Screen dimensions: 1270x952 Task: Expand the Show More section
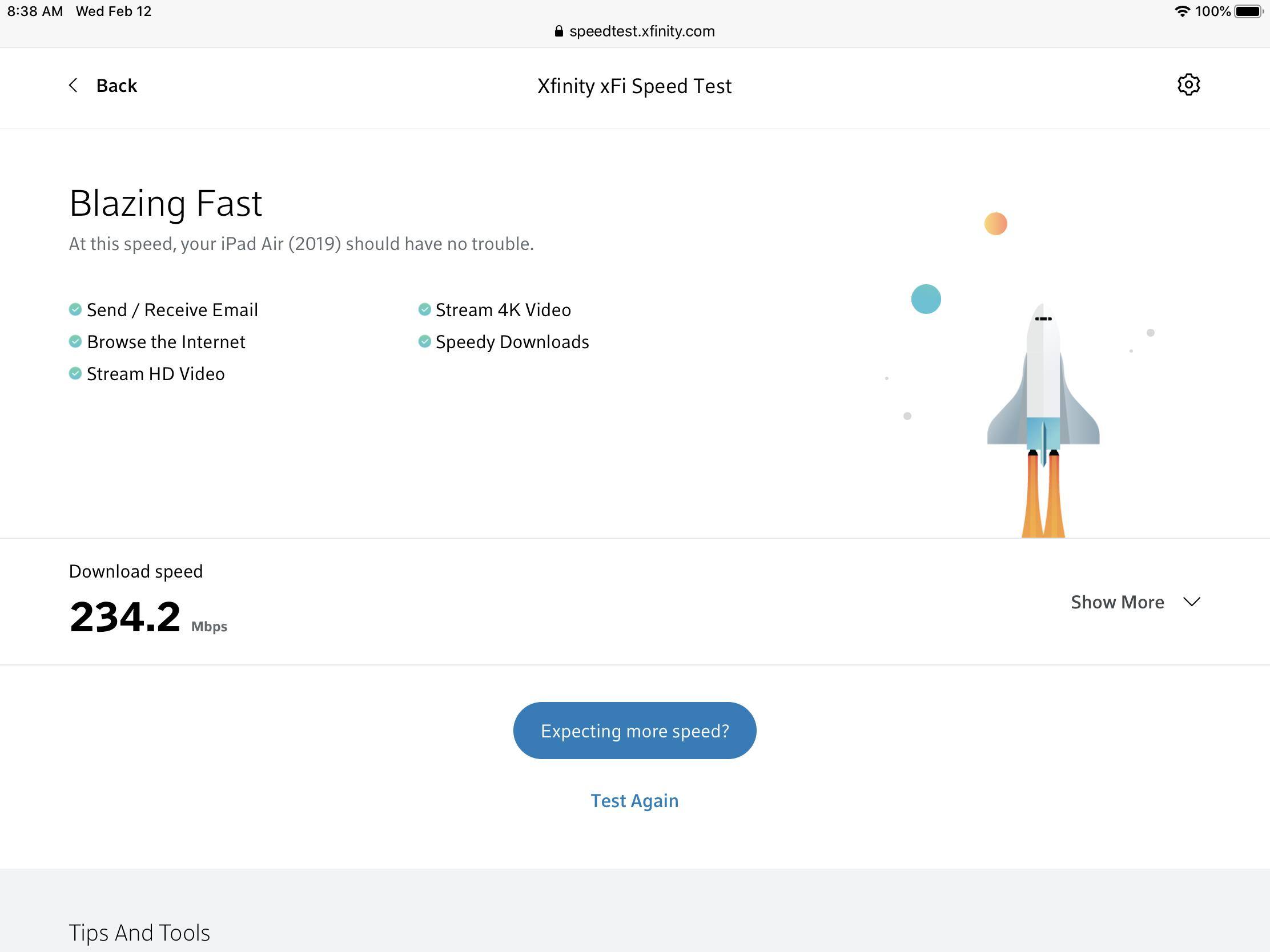coord(1117,602)
